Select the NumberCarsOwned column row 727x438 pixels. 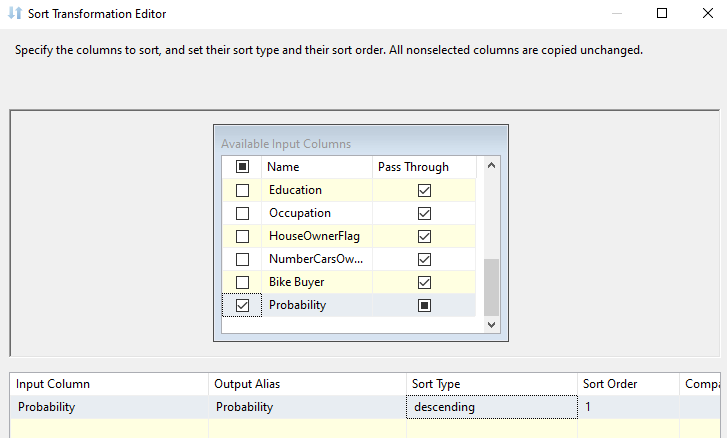coord(315,259)
